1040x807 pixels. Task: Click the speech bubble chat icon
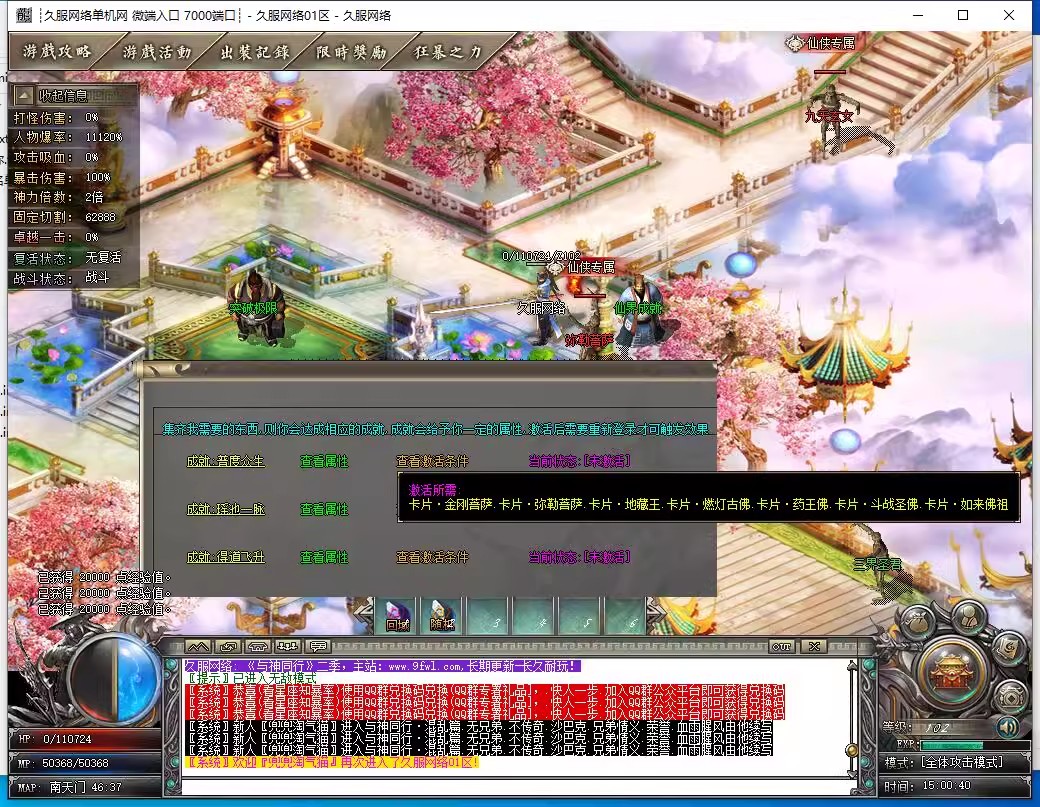[318, 647]
